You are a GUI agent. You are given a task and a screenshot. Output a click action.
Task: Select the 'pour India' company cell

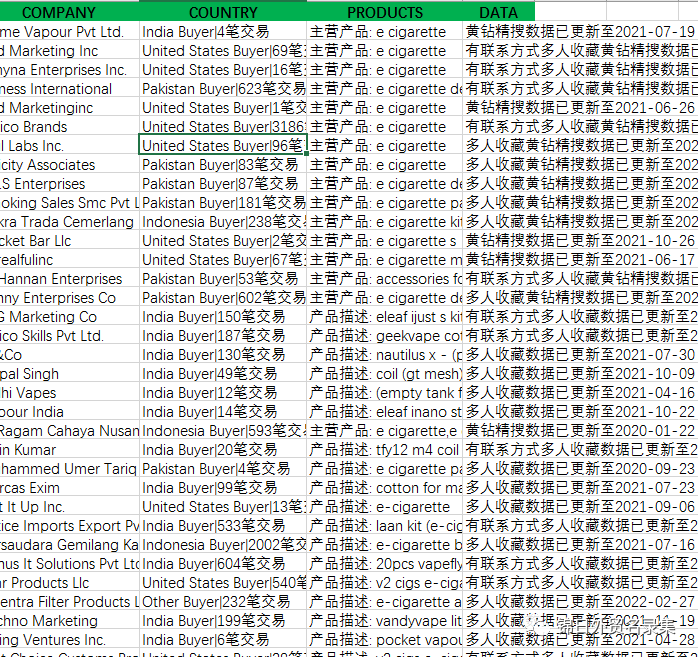pyautogui.click(x=69, y=412)
